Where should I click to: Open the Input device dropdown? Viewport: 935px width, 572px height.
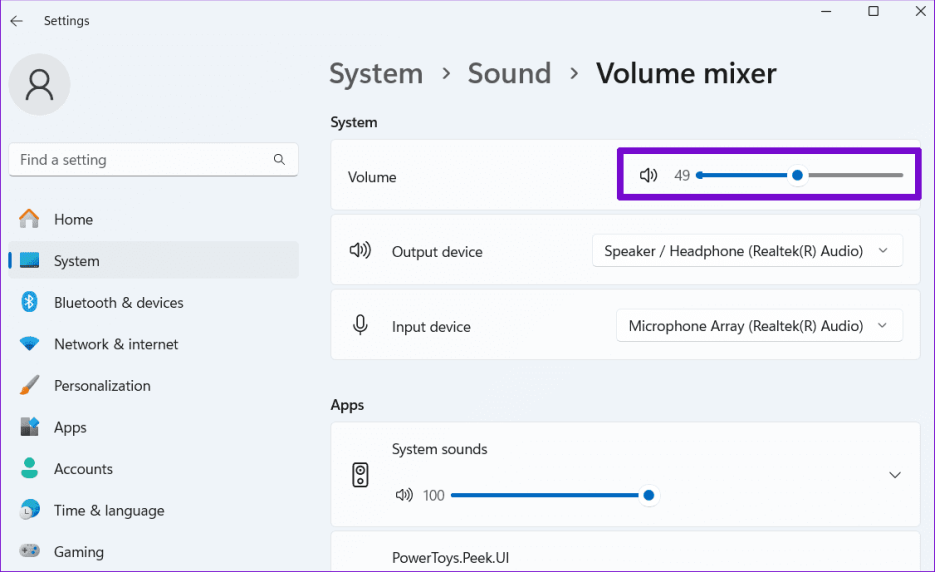pos(759,326)
